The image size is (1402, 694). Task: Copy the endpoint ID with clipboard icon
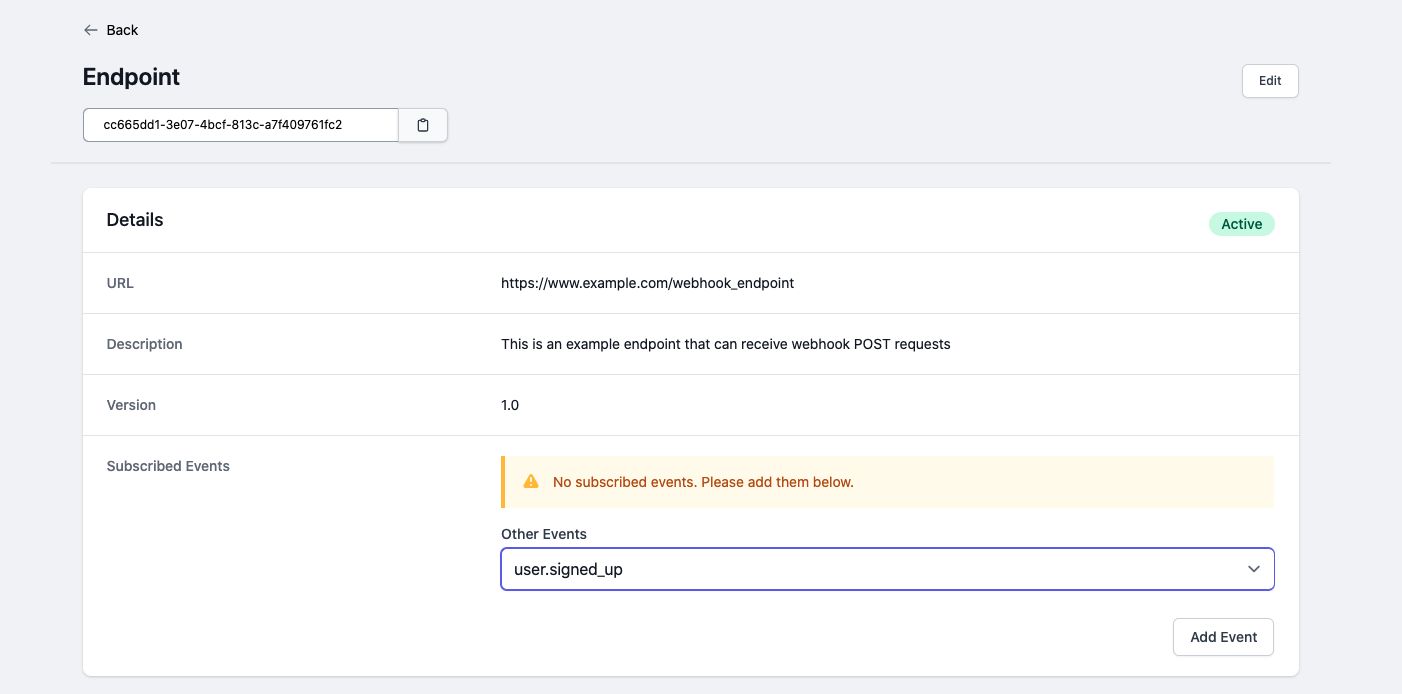423,125
